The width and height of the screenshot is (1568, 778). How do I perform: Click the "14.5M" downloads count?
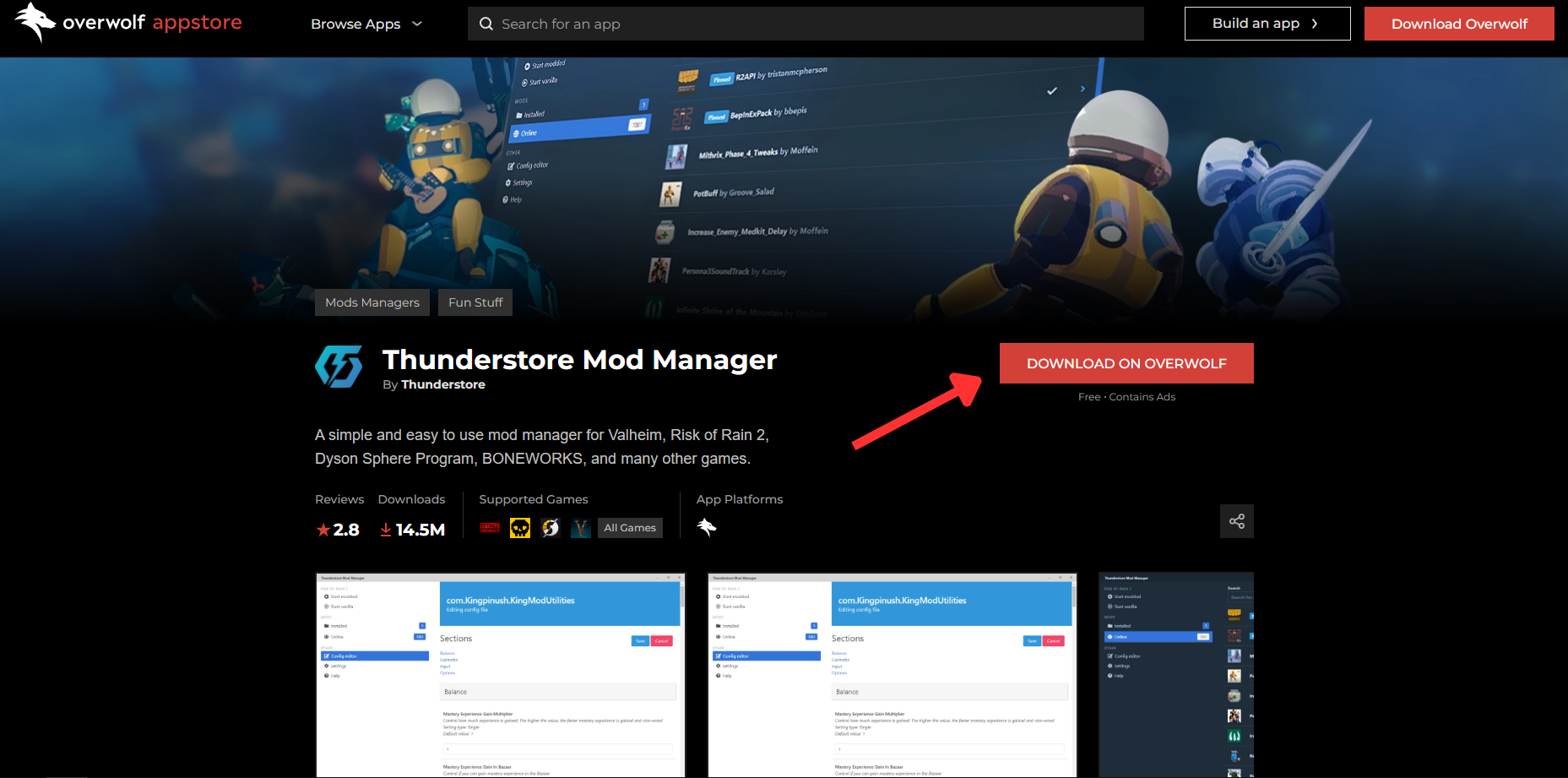coord(420,530)
